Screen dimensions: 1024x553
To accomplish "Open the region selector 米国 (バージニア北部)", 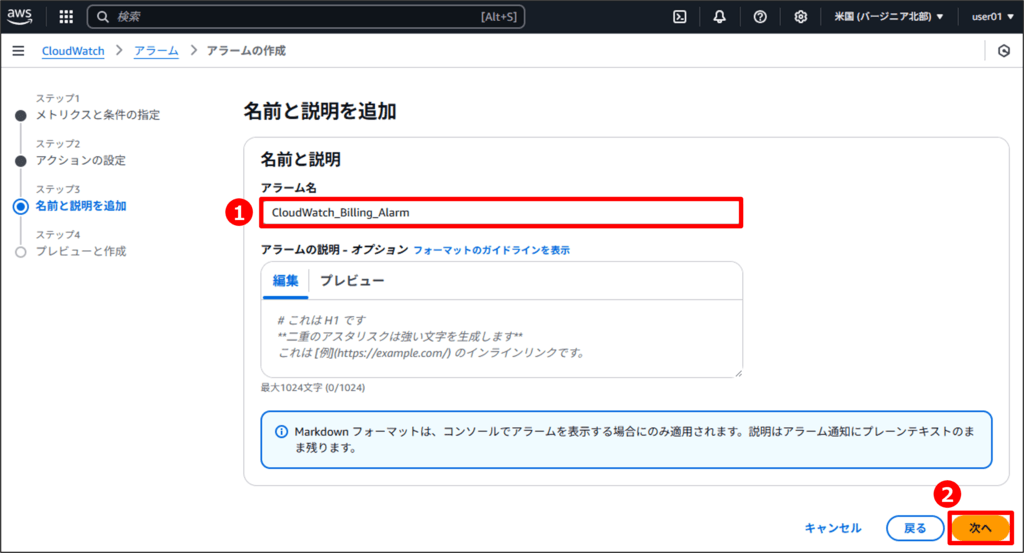I will [888, 17].
